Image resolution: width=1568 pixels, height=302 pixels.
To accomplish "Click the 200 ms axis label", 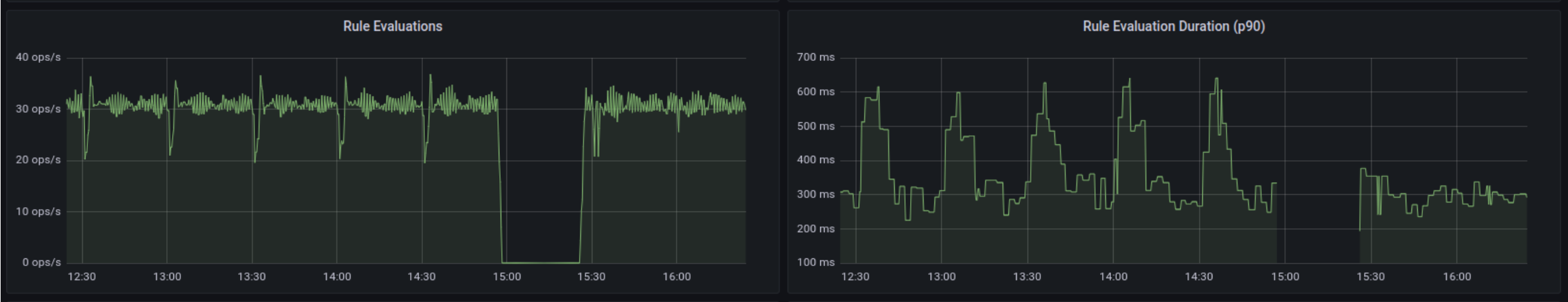I will coord(816,228).
